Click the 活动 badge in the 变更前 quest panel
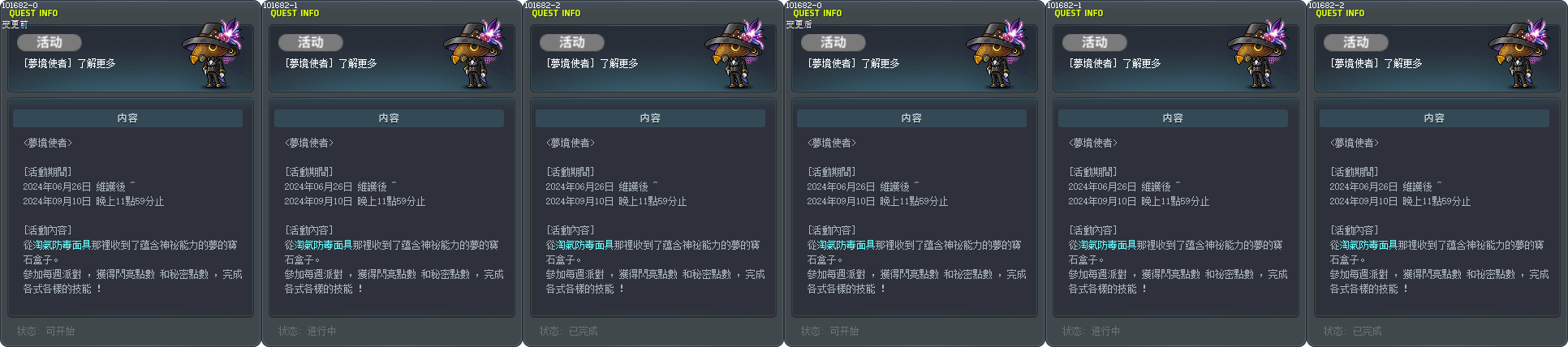Viewport: 1568px width, 347px height. point(50,42)
